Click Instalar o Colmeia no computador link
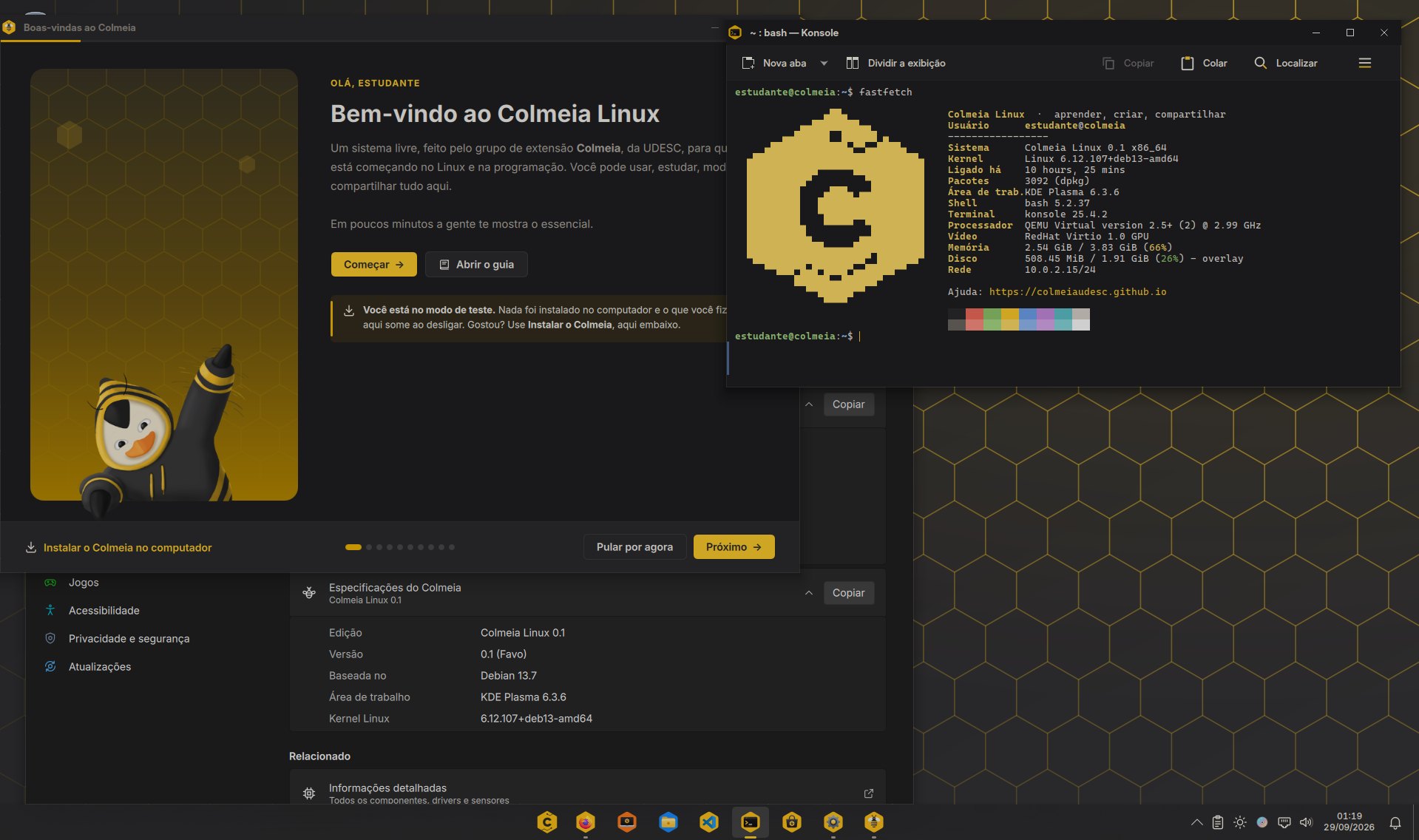Viewport: 1419px width, 840px height. pyautogui.click(x=128, y=548)
